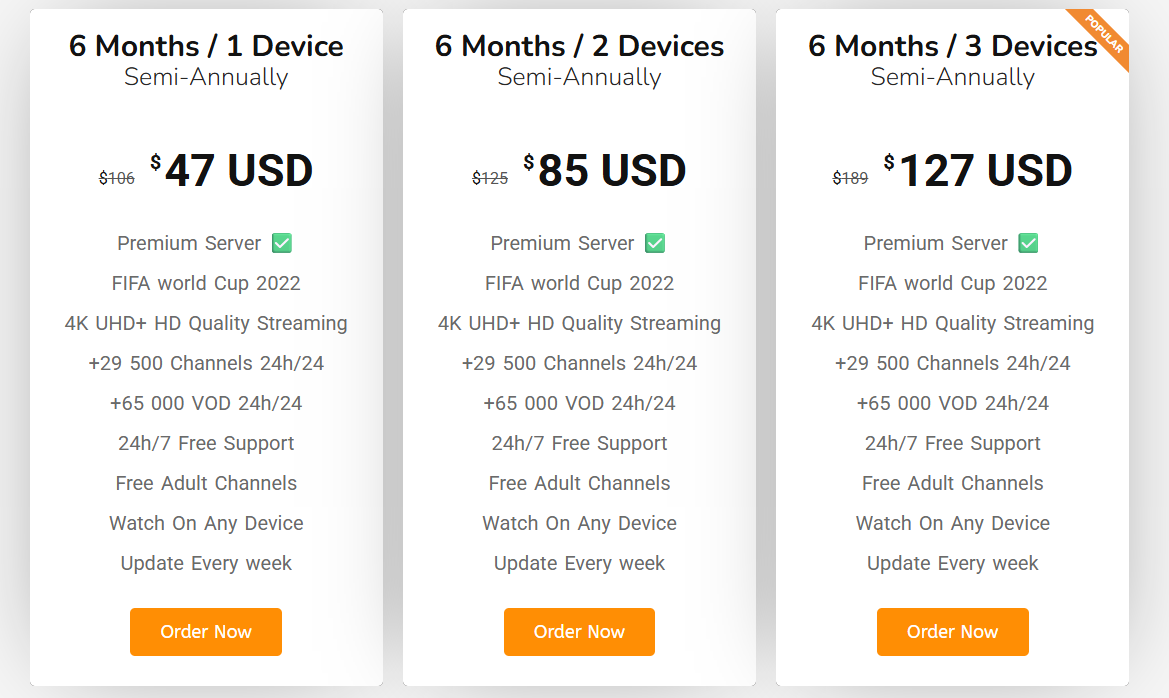Click the $127 USD price text
The width and height of the screenshot is (1169, 698).
click(x=982, y=170)
